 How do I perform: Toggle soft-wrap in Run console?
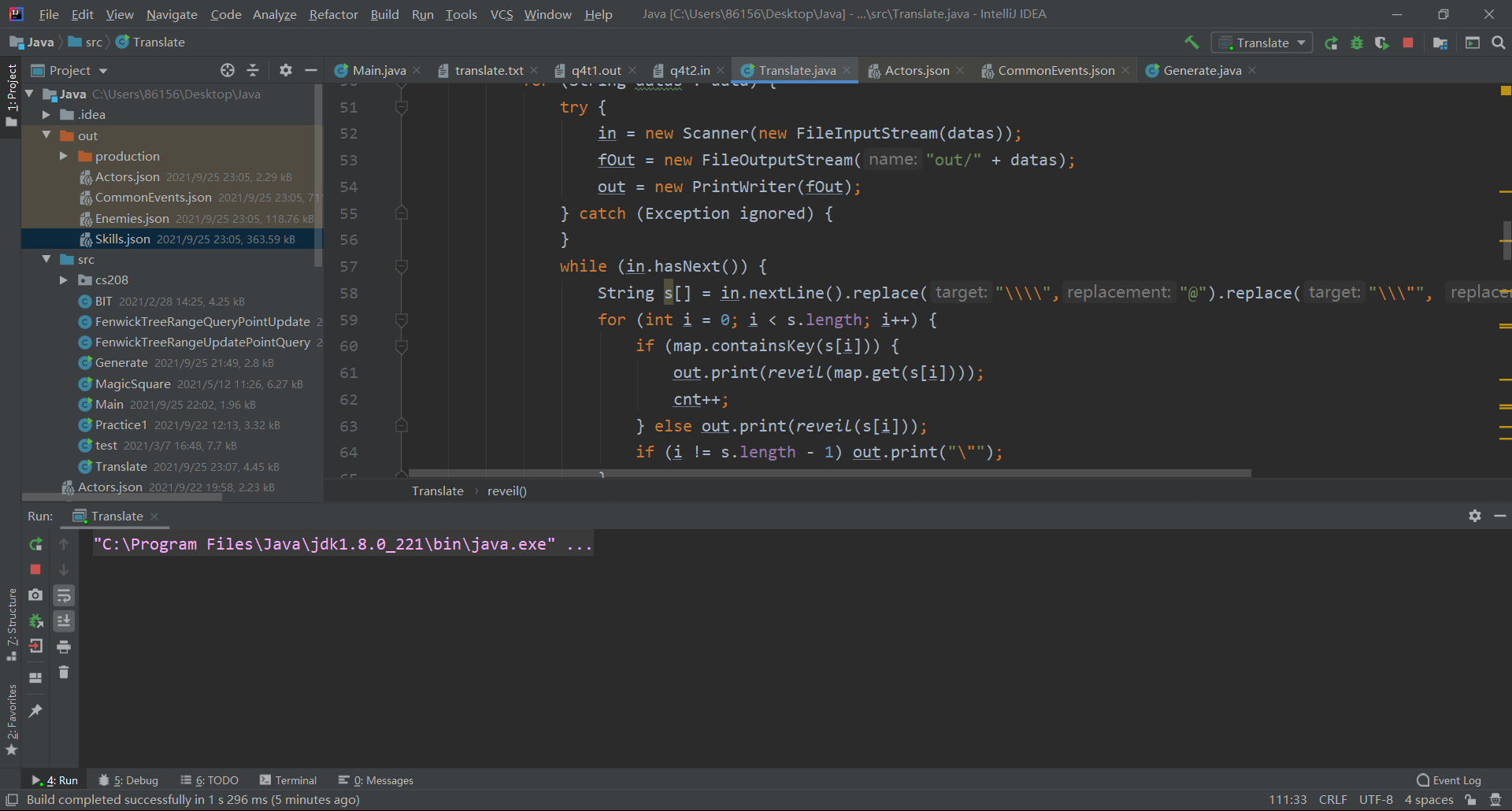[x=64, y=595]
